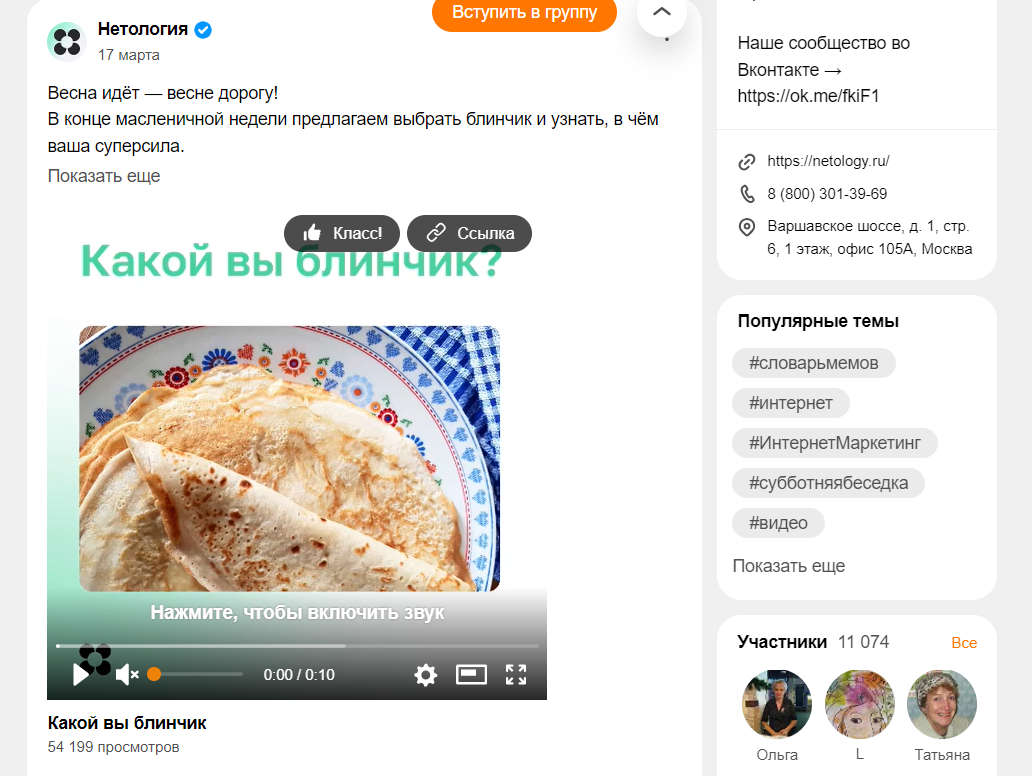The image size is (1032, 776).
Task: Open the #словарьмемов hashtag
Action: [x=813, y=363]
